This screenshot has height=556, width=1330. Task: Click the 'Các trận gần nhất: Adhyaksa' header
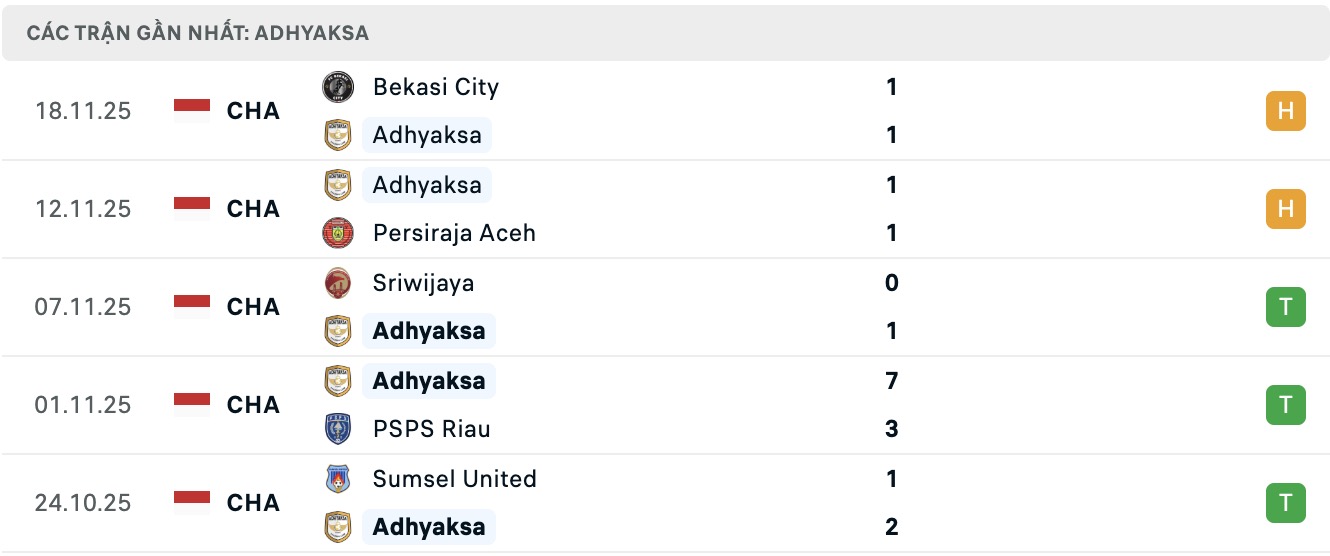[198, 33]
